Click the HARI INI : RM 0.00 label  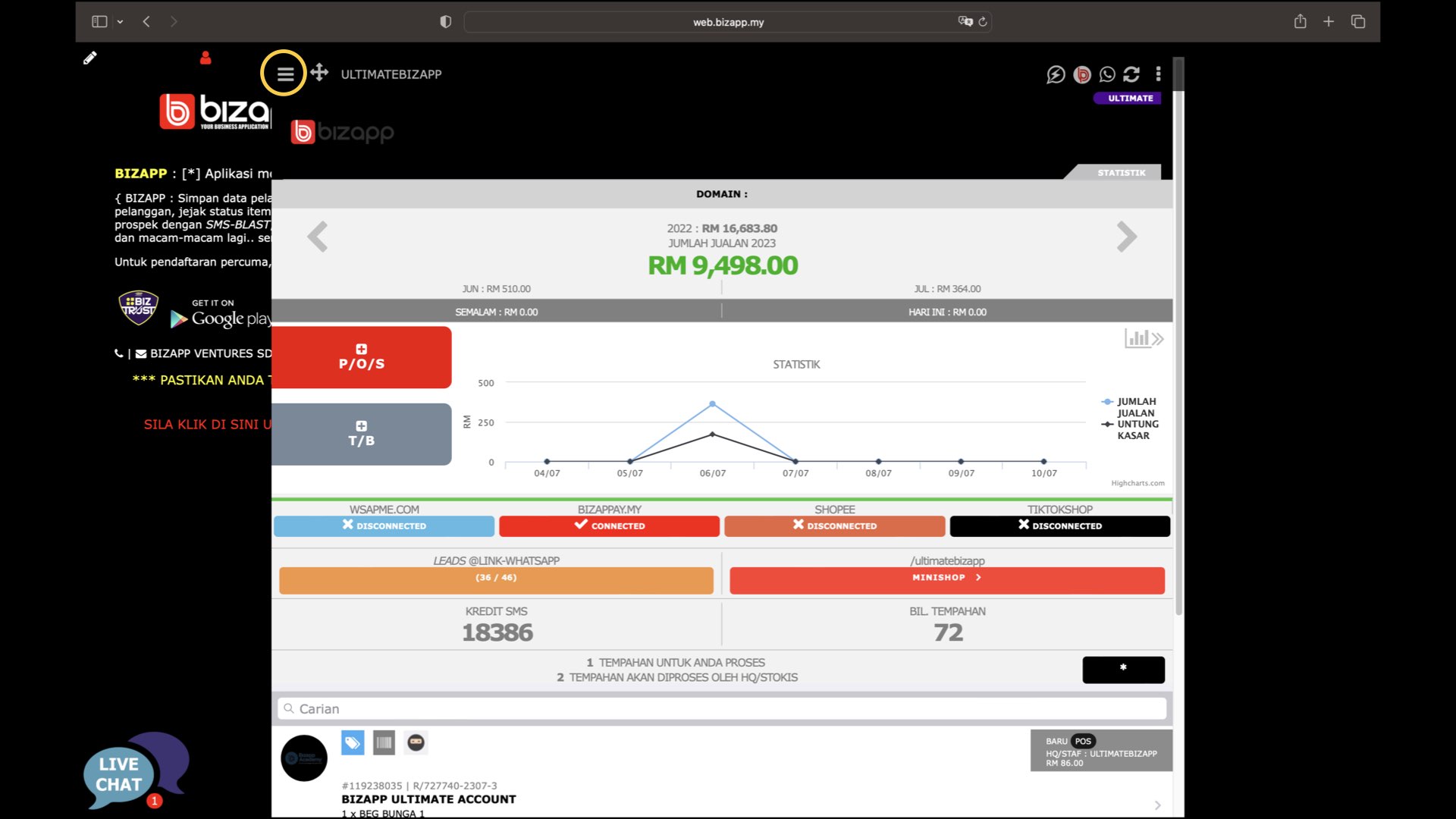pyautogui.click(x=947, y=312)
